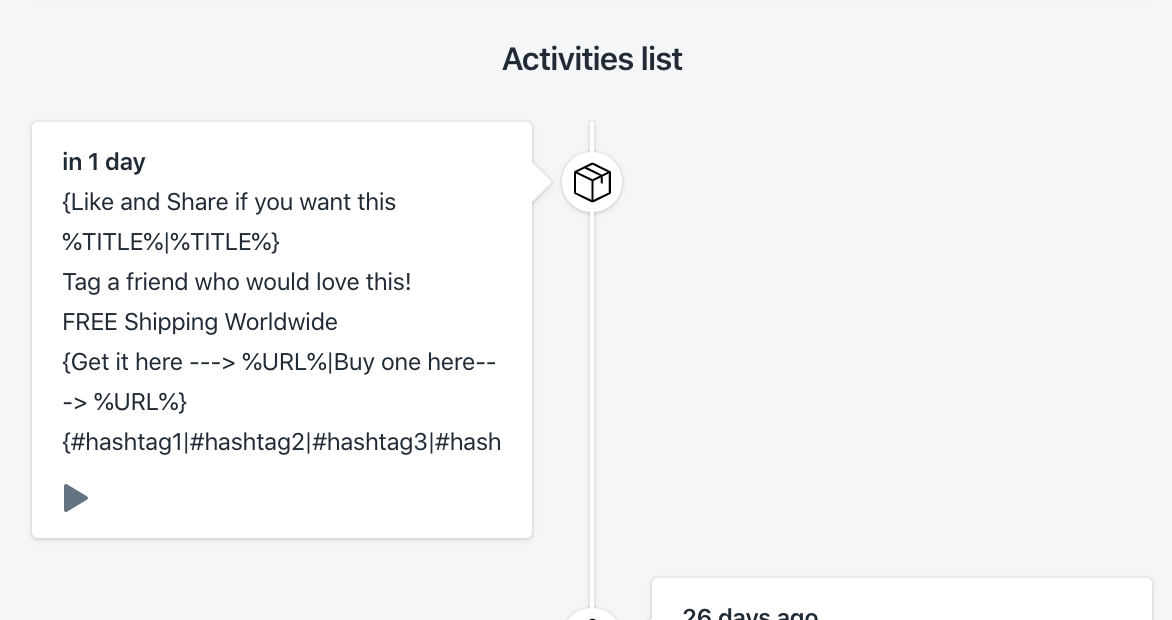Click the play icon in the activity card

(x=75, y=498)
